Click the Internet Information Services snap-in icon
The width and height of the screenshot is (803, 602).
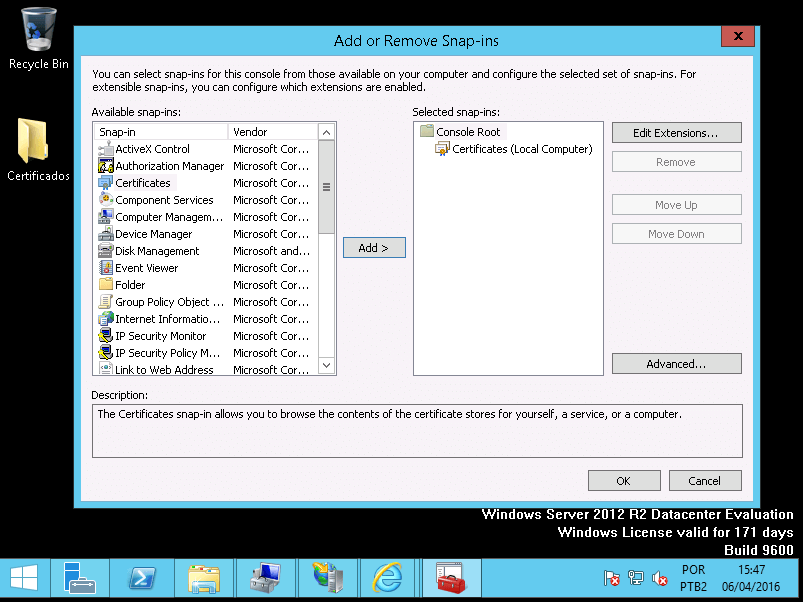(x=105, y=318)
